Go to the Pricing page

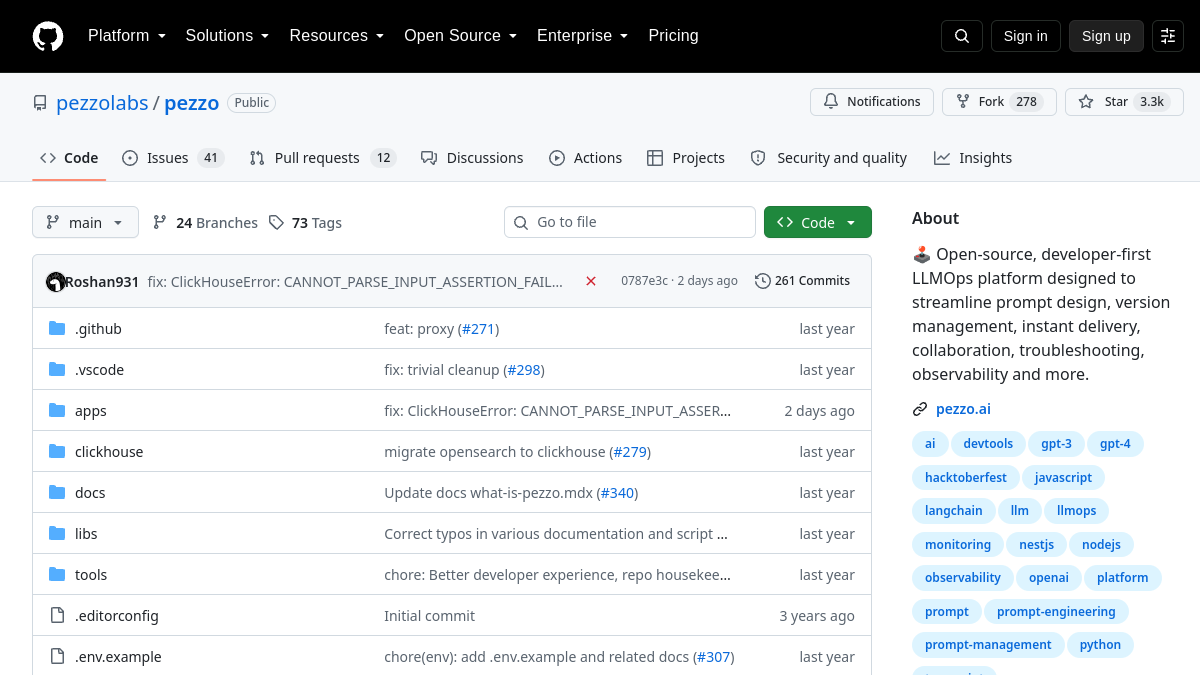point(673,36)
